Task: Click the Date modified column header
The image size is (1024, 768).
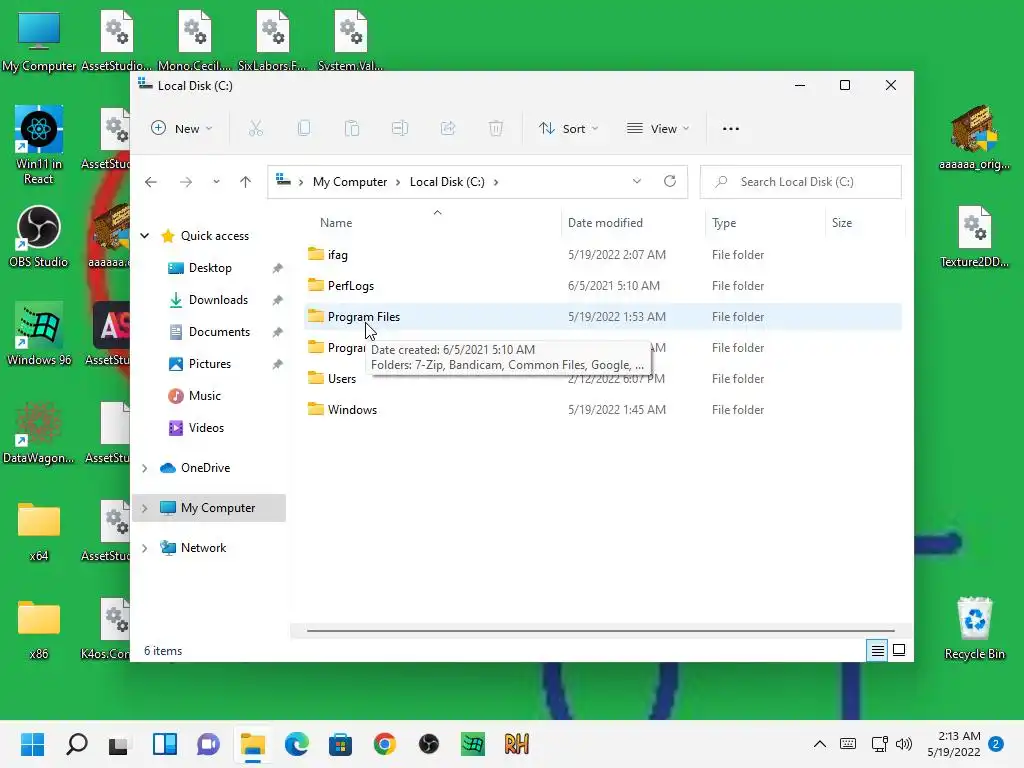Action: (x=605, y=223)
